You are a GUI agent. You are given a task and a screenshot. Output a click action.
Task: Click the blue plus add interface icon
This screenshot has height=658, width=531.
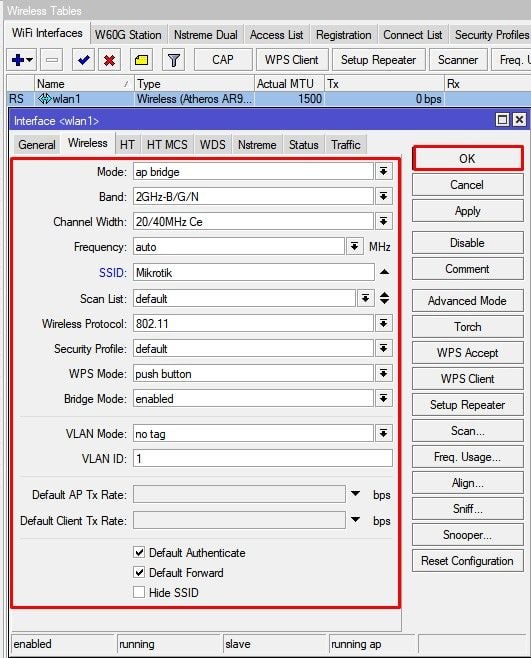pos(21,60)
